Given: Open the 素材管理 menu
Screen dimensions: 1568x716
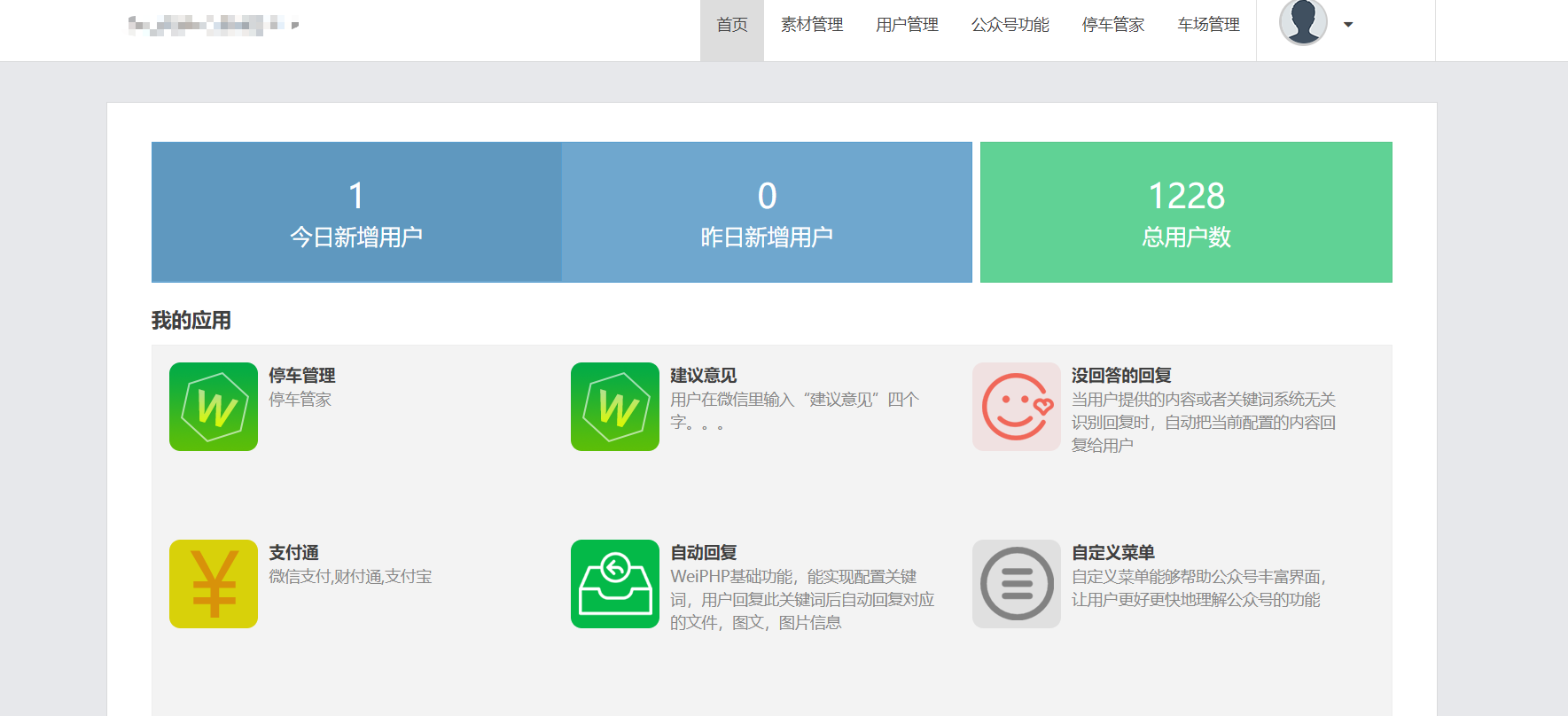Looking at the screenshot, I should coord(812,25).
